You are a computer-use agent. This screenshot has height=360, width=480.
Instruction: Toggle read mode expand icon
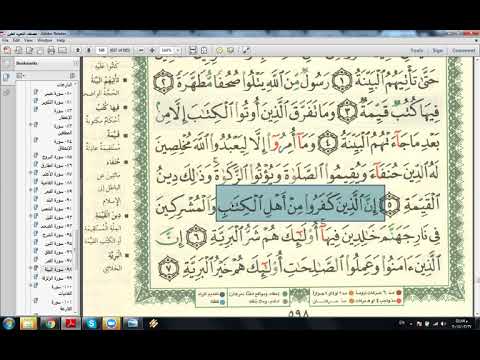246,50
